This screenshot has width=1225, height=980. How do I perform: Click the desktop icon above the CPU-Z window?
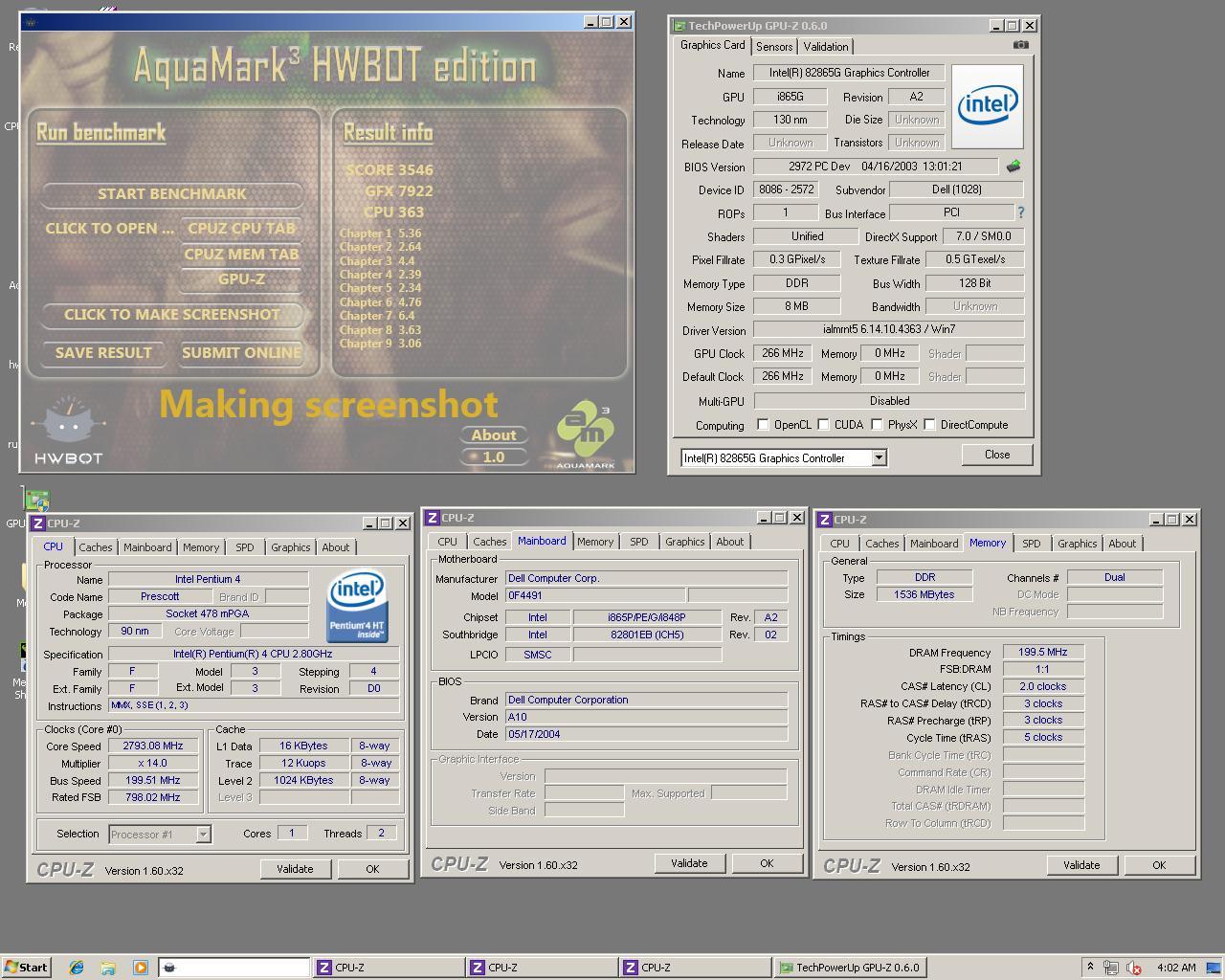pyautogui.click(x=37, y=500)
